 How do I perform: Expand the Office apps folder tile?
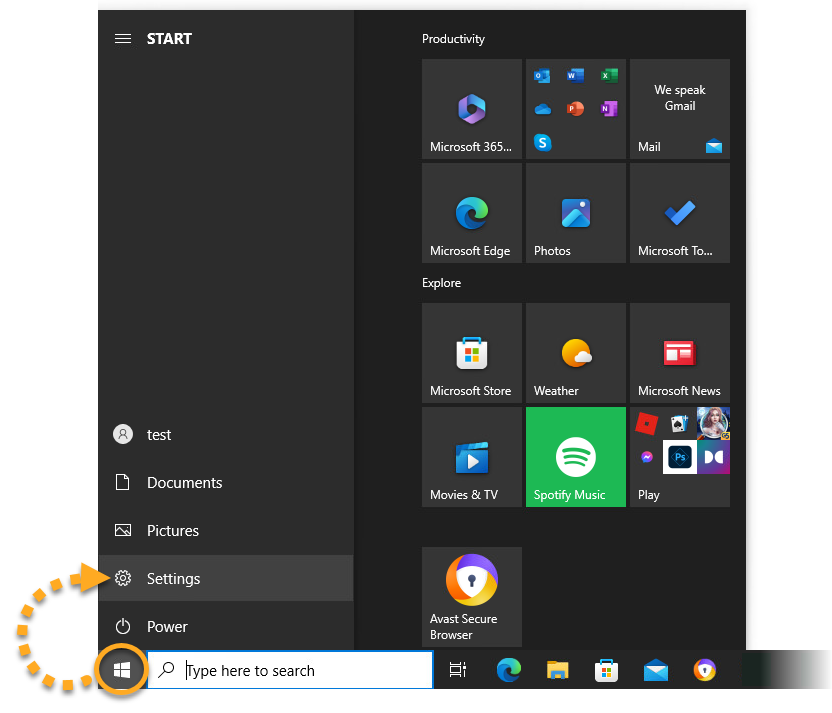coord(575,109)
